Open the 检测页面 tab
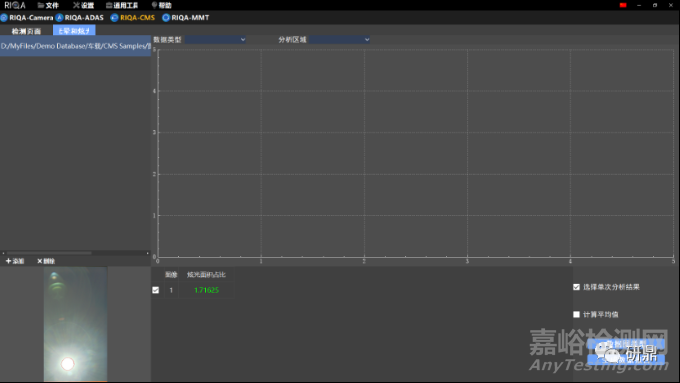 26,31
